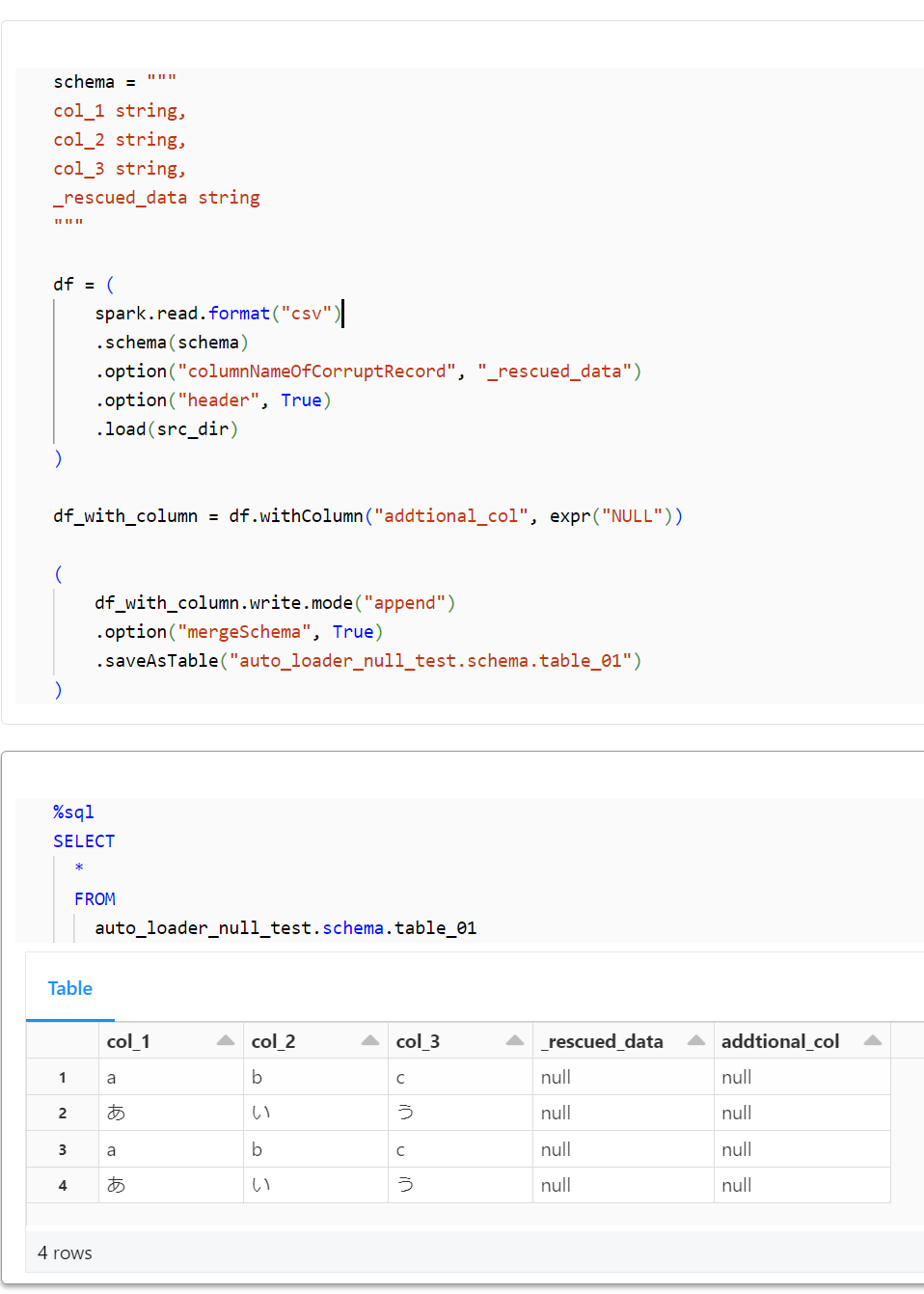Sort by col_3 column arrow
924x1294 pixels.
point(515,1040)
